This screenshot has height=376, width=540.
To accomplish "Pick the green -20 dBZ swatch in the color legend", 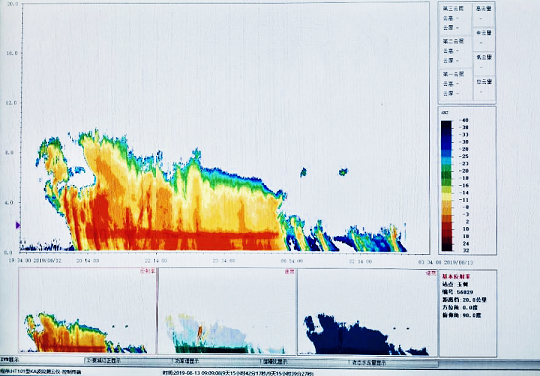I will point(447,171).
